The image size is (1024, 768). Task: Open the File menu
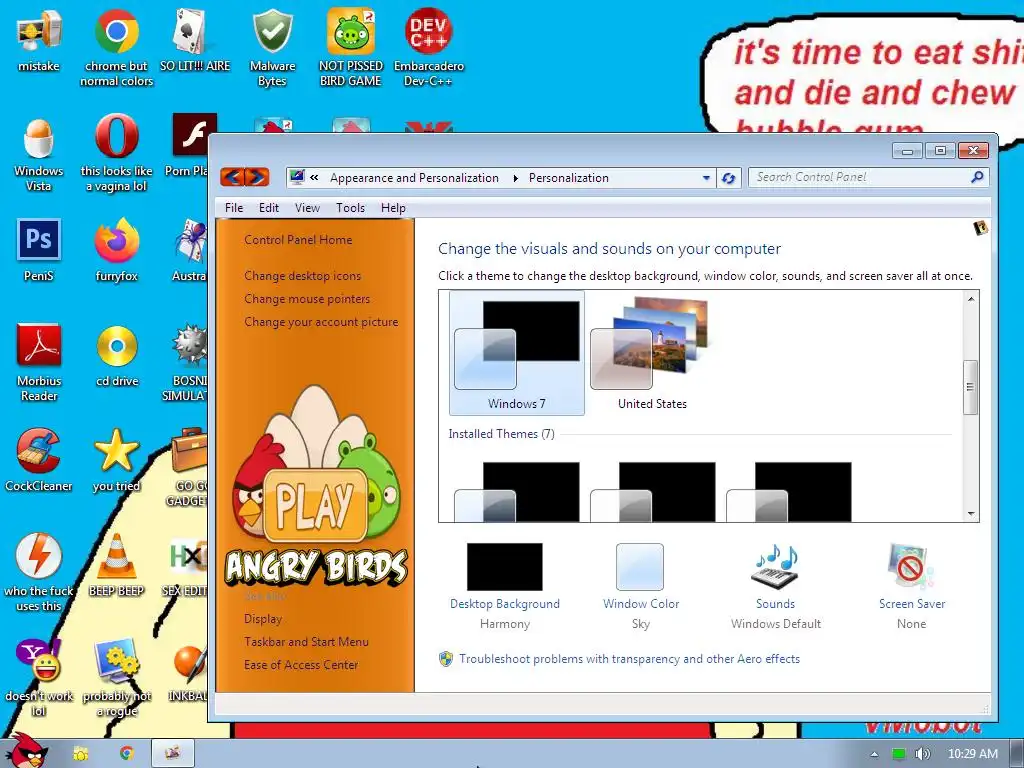point(234,208)
